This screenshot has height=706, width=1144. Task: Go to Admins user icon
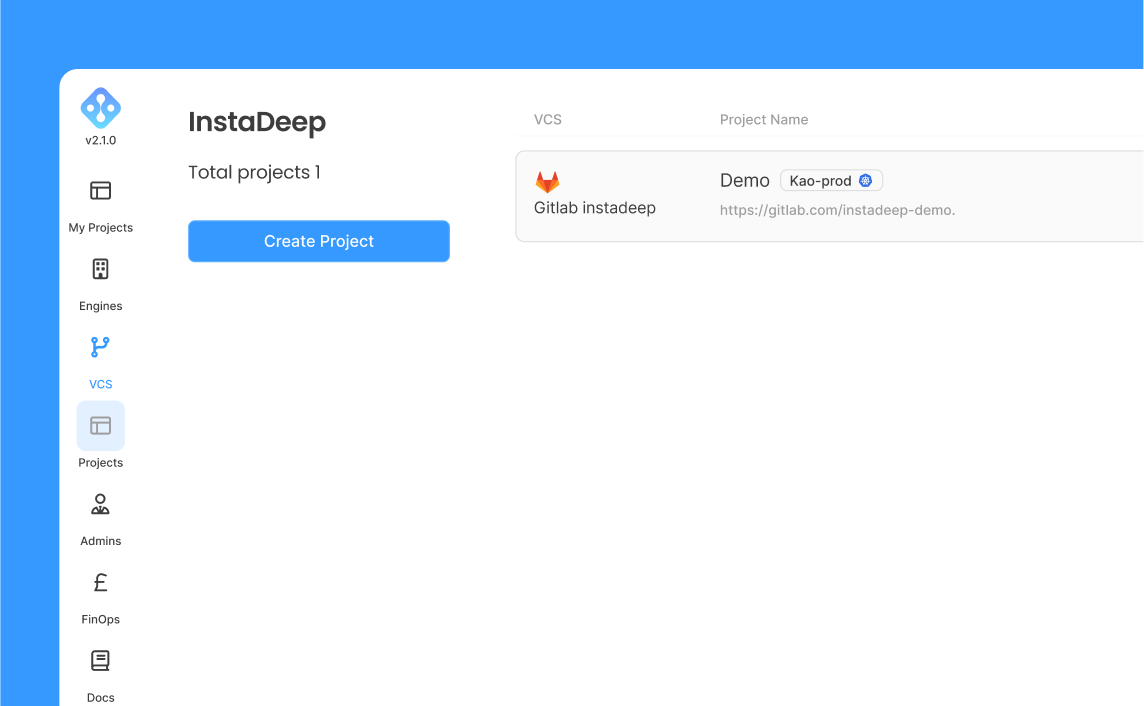click(x=101, y=504)
